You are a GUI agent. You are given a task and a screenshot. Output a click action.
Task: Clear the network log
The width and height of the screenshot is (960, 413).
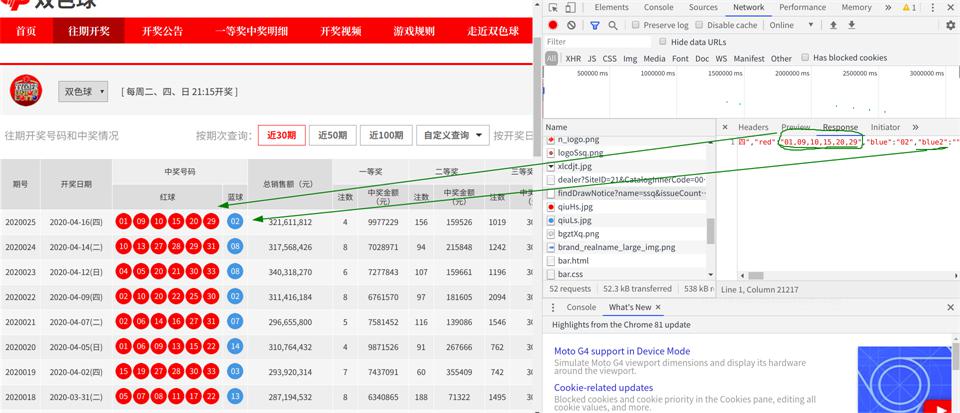(571, 25)
